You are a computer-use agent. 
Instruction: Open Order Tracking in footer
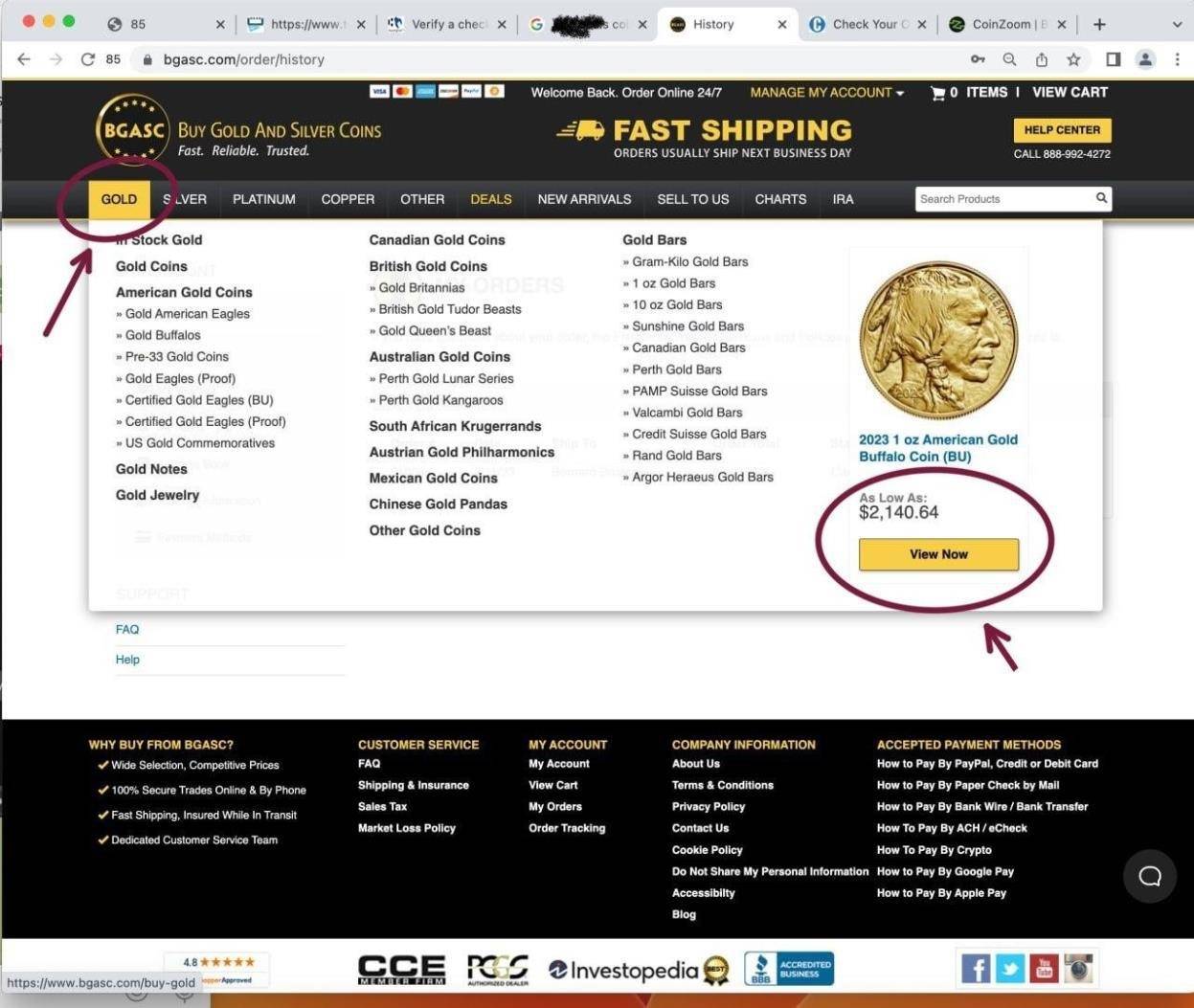[567, 828]
